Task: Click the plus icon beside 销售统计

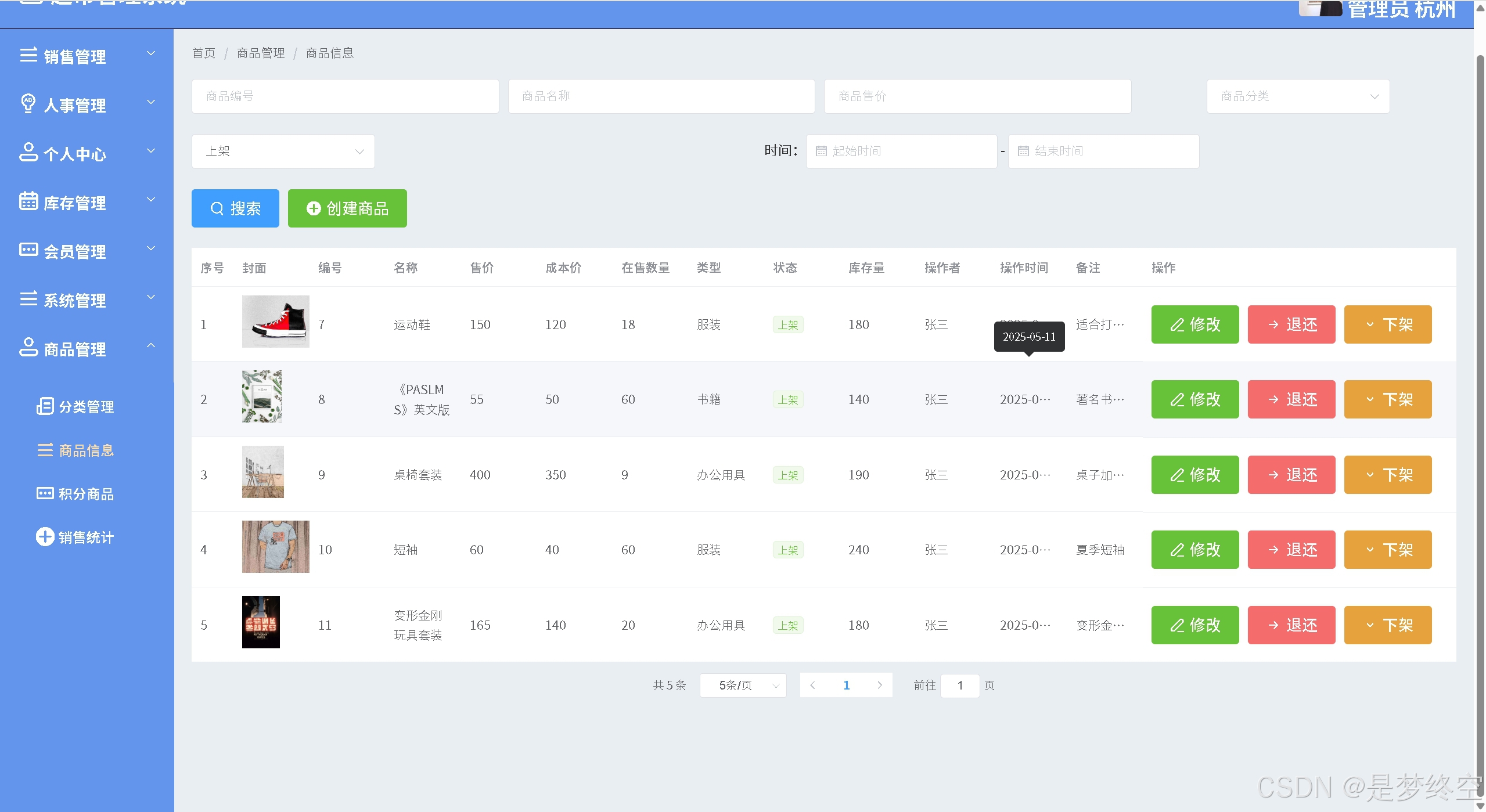Action: point(45,537)
